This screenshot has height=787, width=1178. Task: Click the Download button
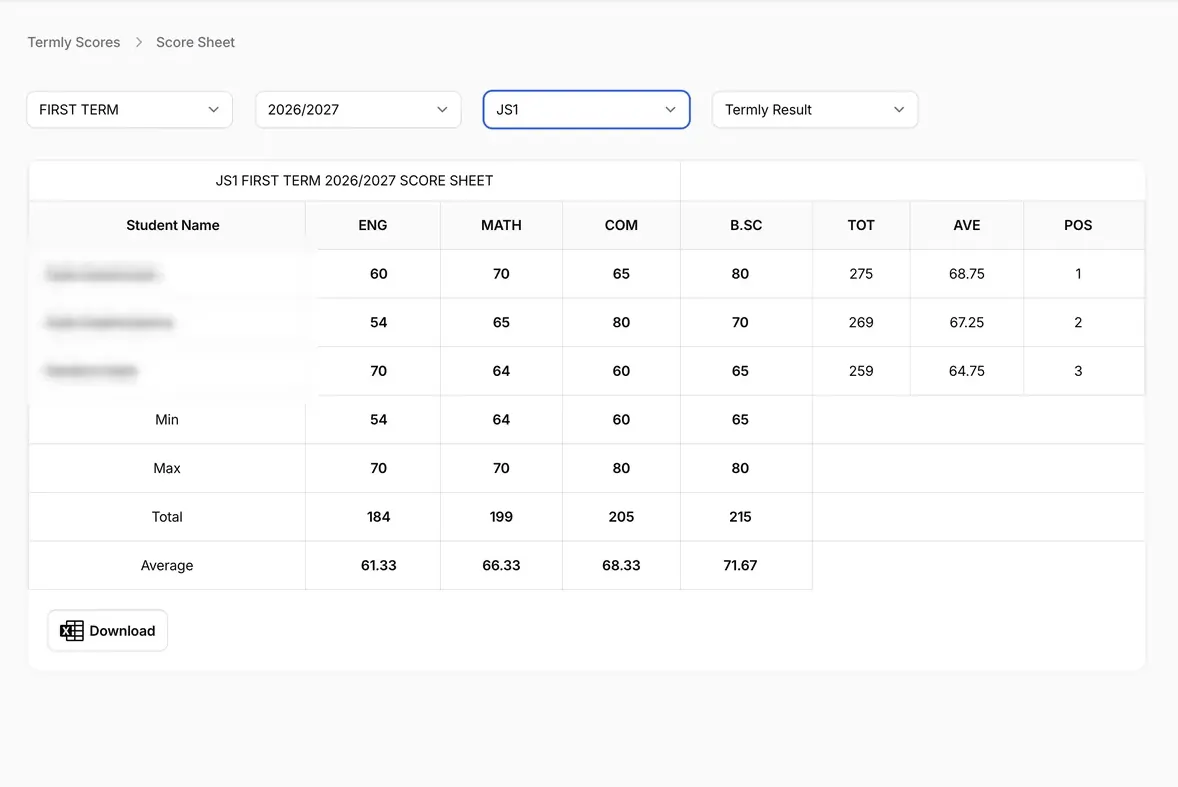[107, 631]
